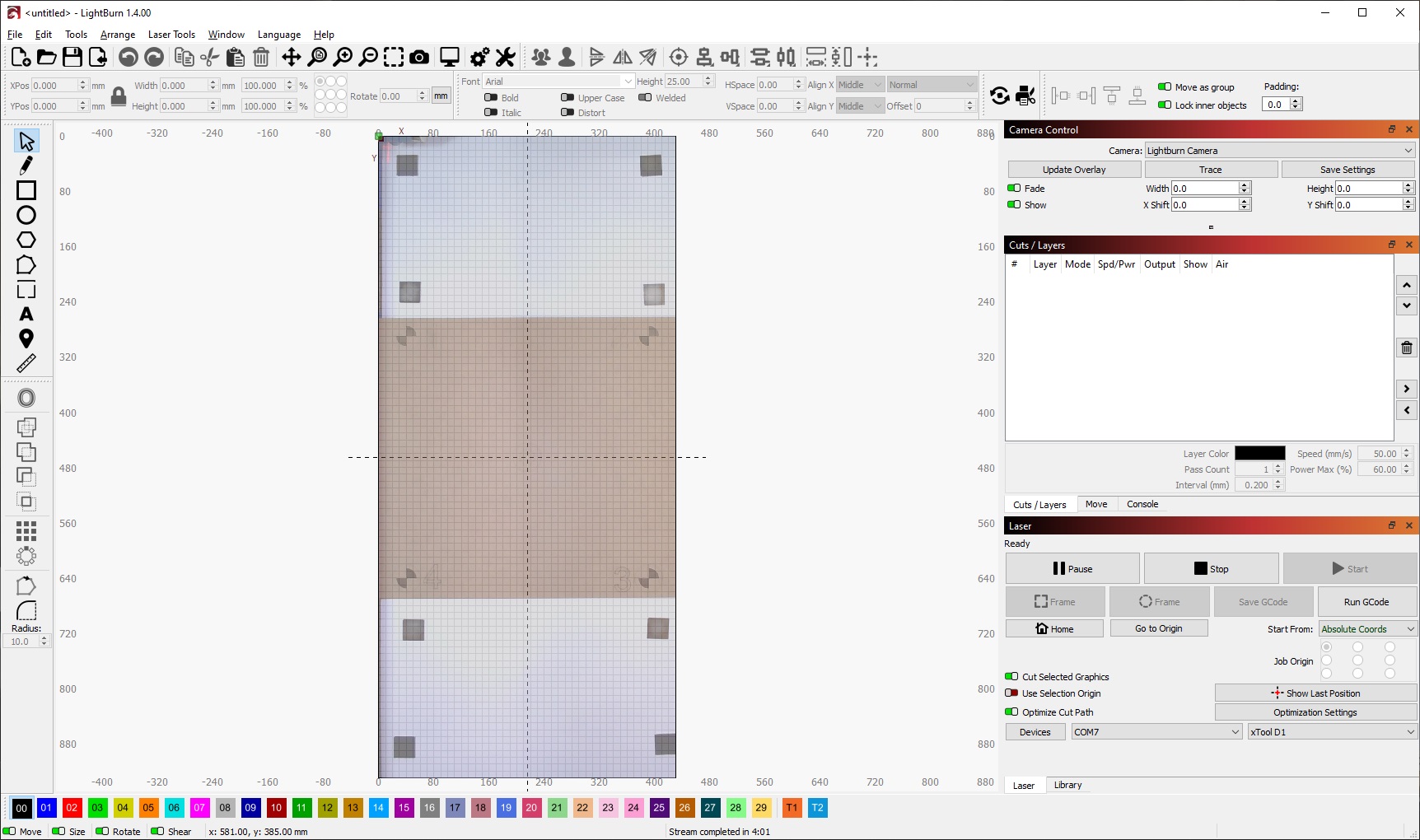Open the Offset Shapes tool
The width and height of the screenshot is (1420, 840).
[x=26, y=399]
